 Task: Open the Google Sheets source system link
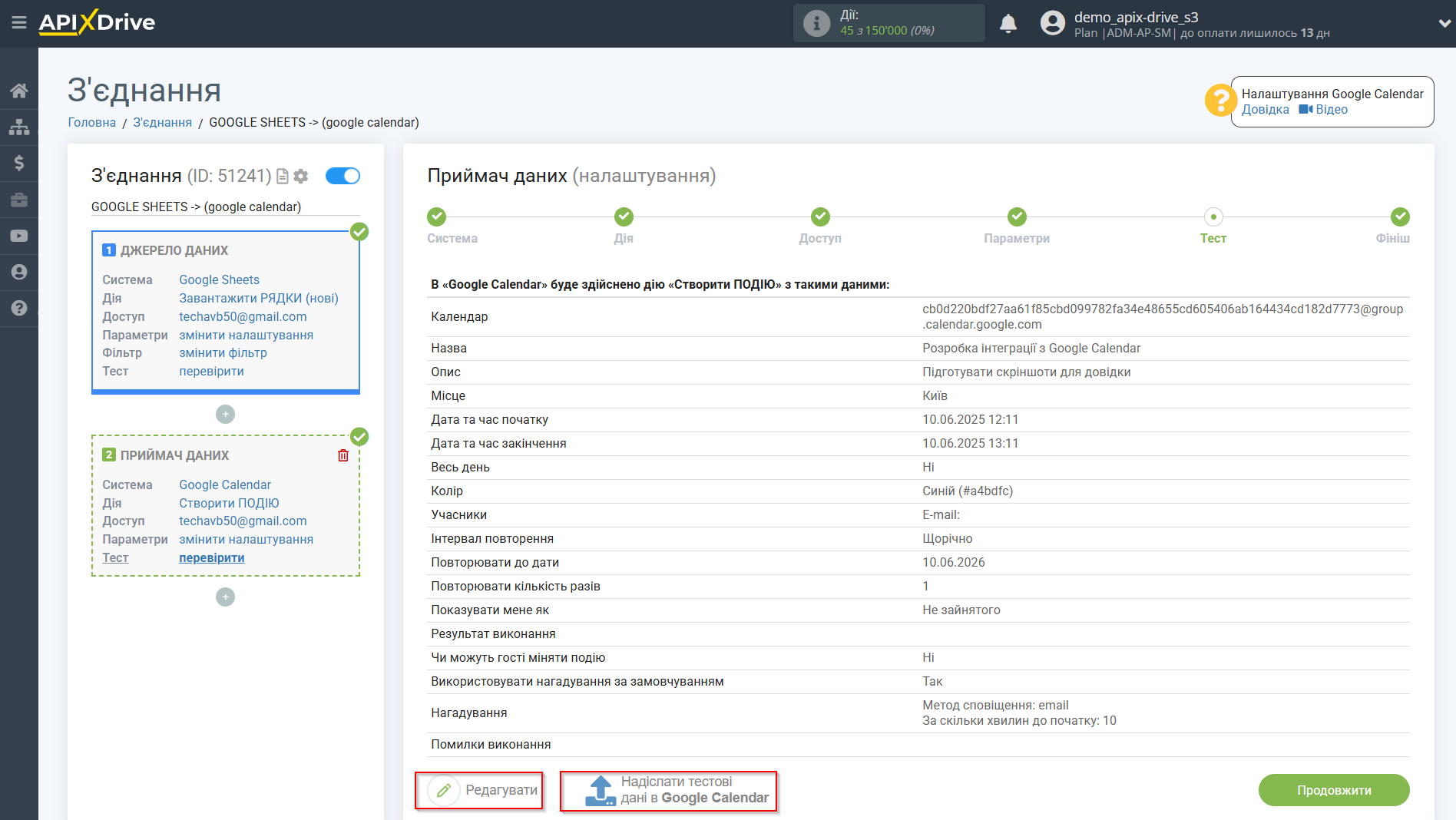pyautogui.click(x=219, y=280)
